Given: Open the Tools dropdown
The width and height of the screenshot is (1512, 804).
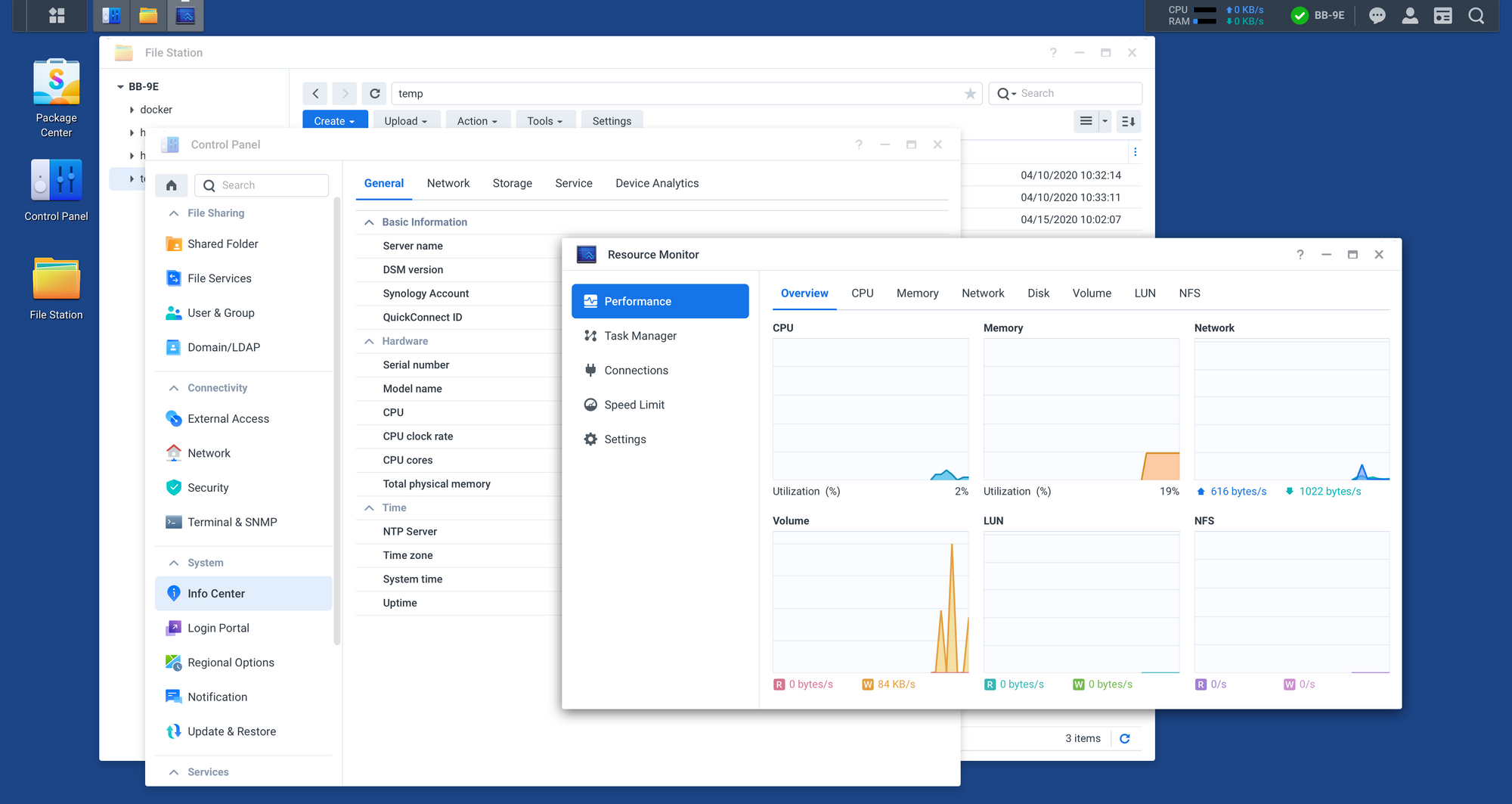Looking at the screenshot, I should (545, 120).
